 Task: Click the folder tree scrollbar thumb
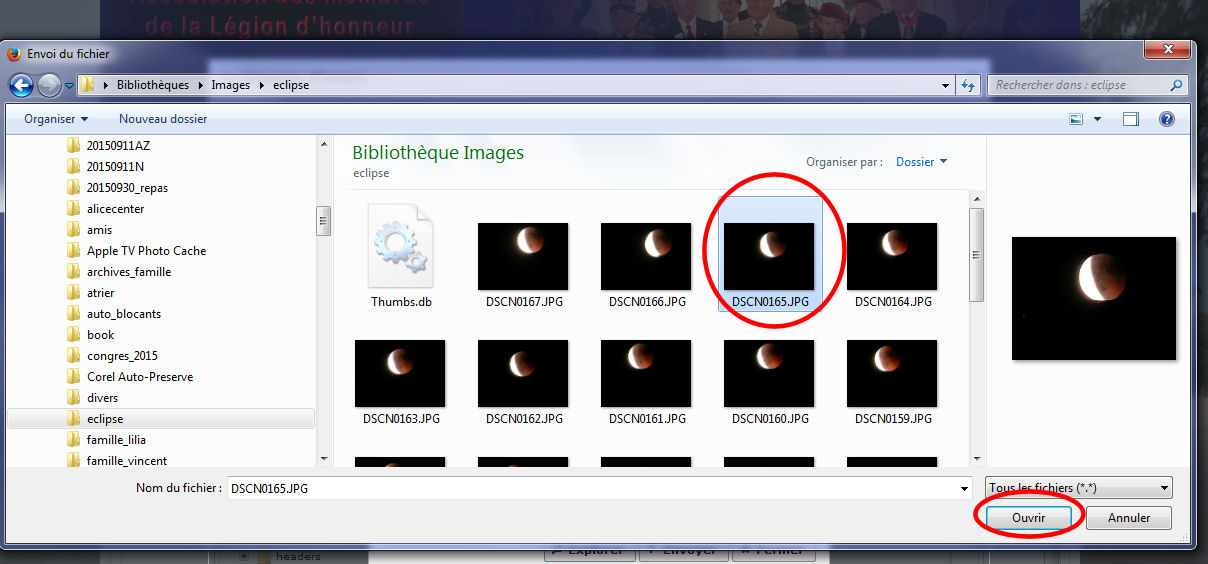click(x=323, y=220)
